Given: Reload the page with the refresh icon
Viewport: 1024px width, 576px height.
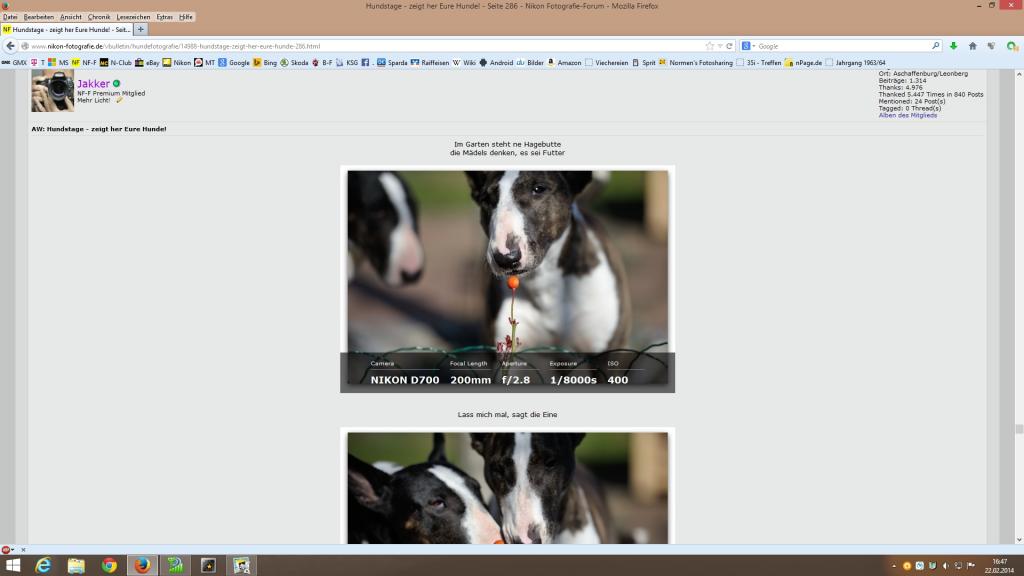Looking at the screenshot, I should (729, 46).
